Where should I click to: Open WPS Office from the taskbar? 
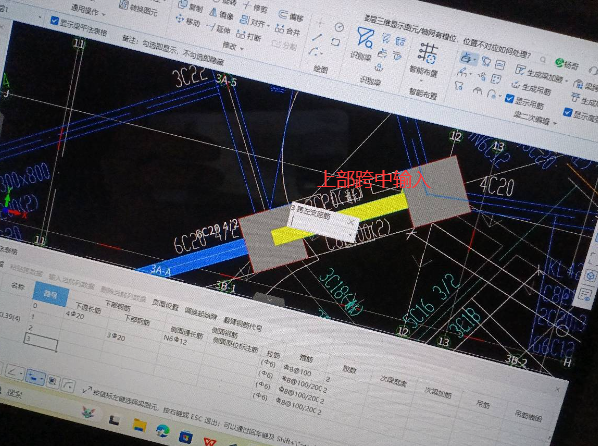[210, 442]
